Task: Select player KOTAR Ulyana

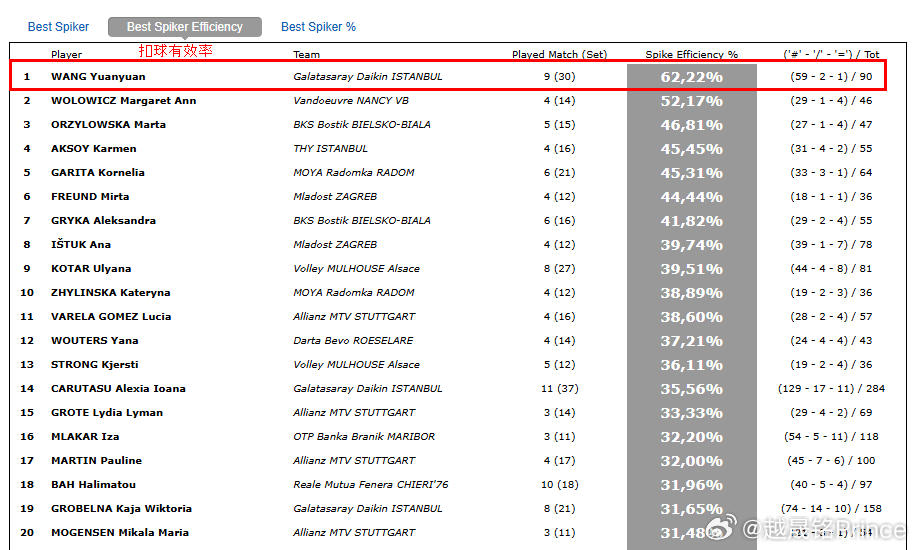Action: click(91, 268)
